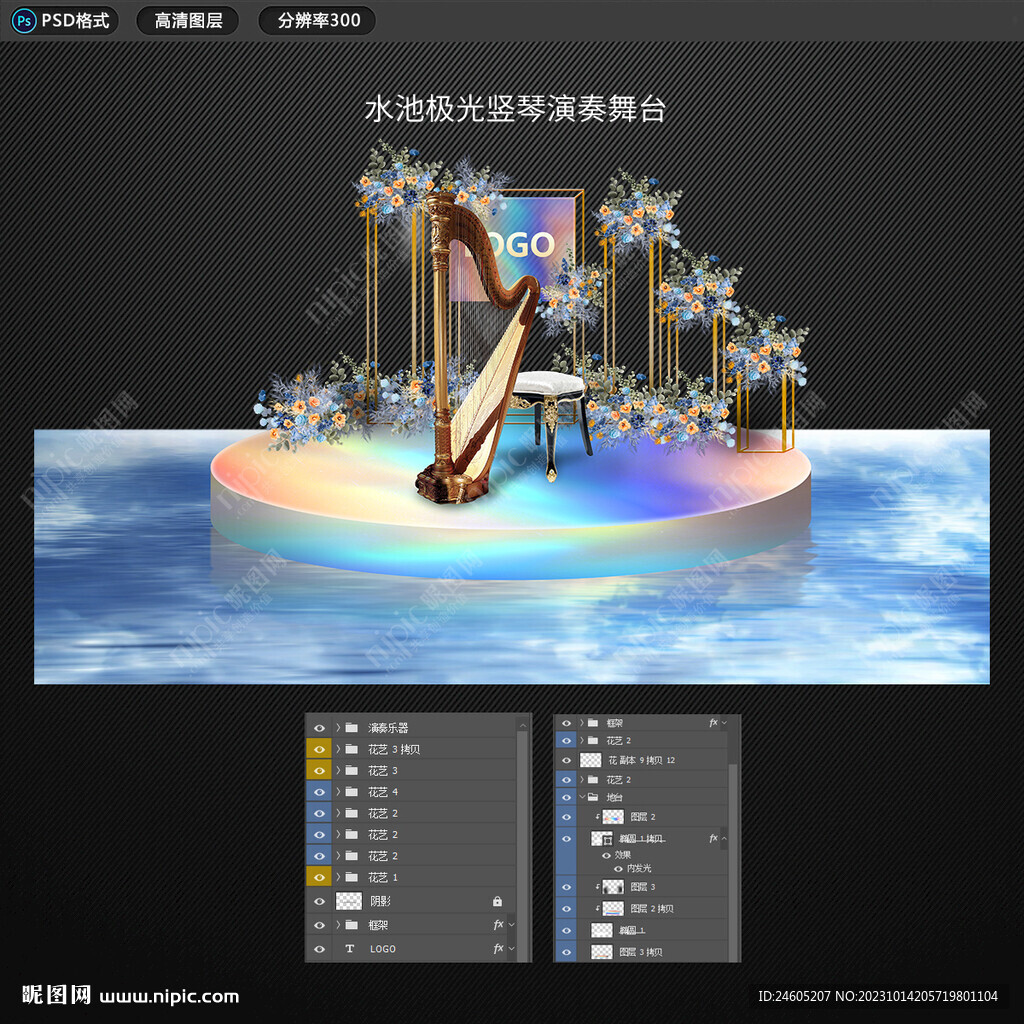Toggle visibility of 花艺 3 拷贝
1024x1024 pixels.
pos(319,749)
